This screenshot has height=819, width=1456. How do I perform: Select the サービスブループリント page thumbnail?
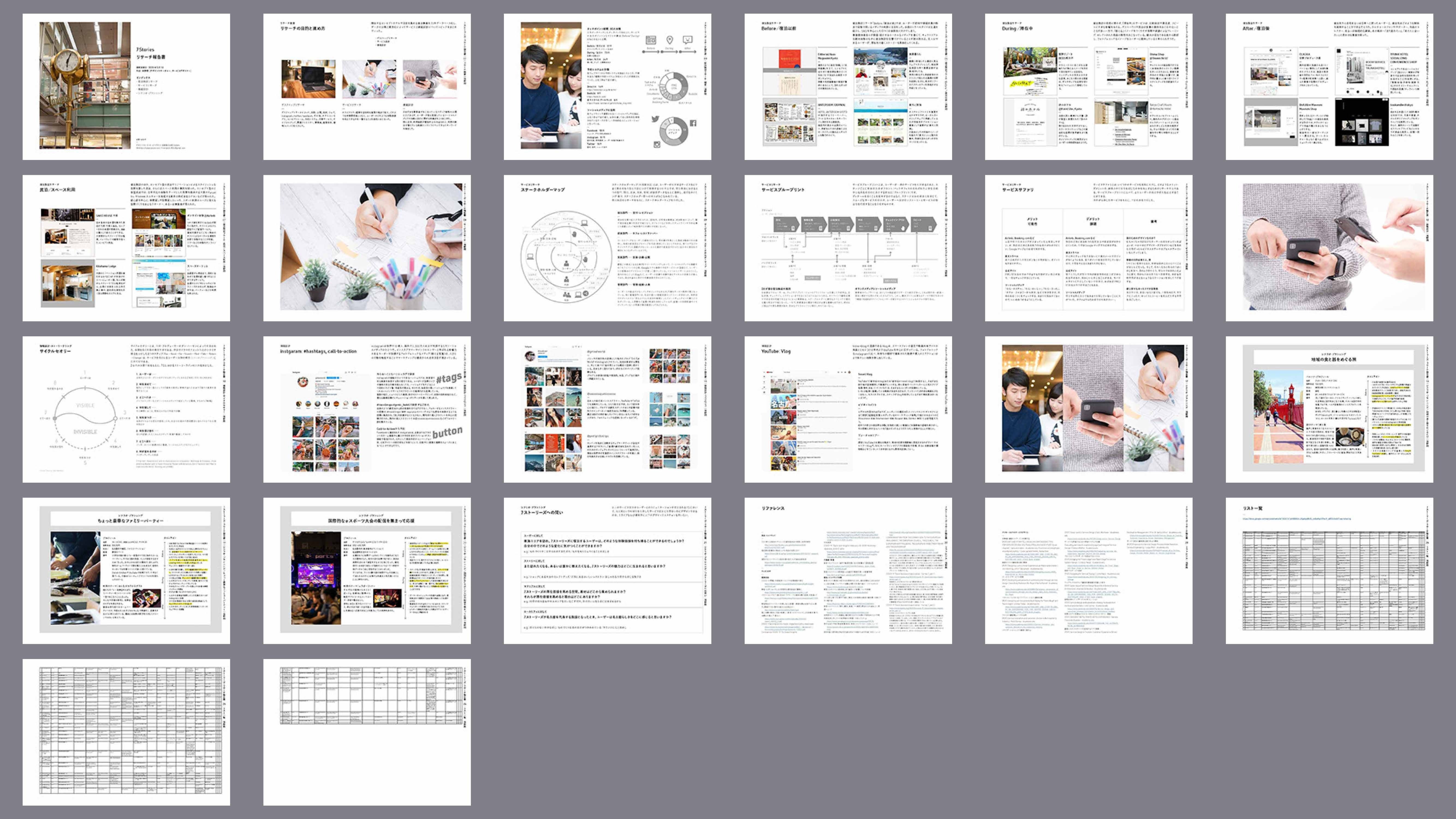[848, 248]
